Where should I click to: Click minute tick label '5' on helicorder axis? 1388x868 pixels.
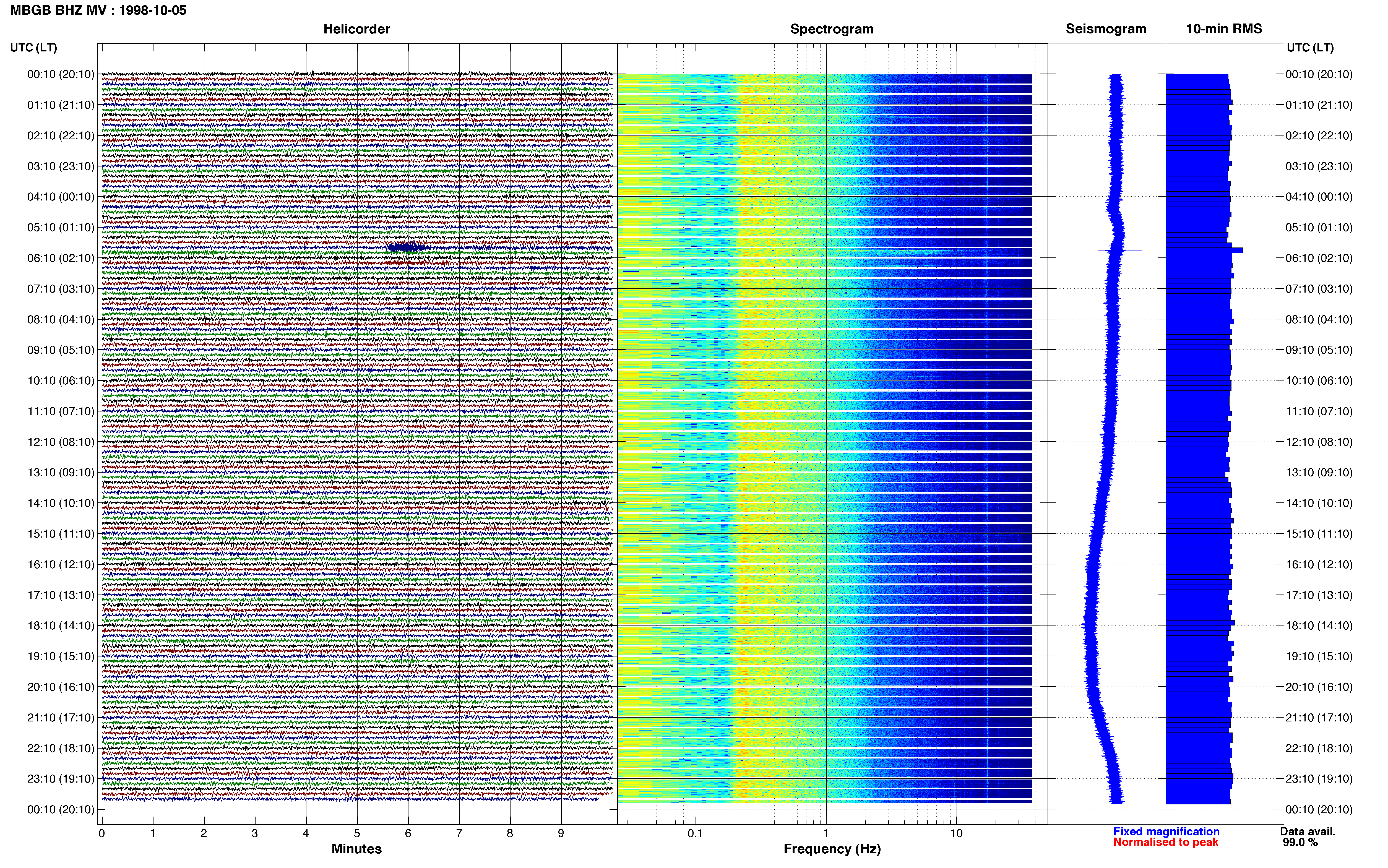click(x=357, y=833)
